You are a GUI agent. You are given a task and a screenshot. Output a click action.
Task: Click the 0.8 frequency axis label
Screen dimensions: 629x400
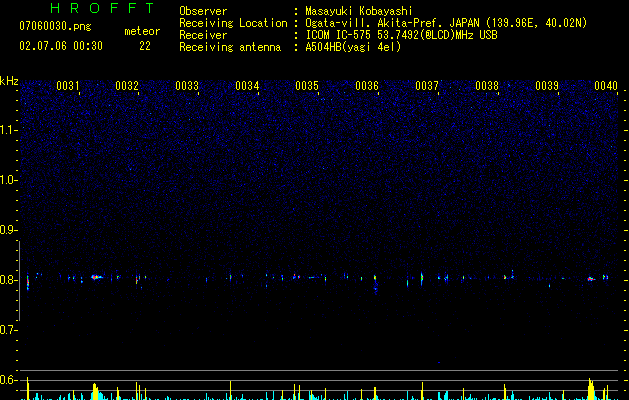[x=8, y=280]
